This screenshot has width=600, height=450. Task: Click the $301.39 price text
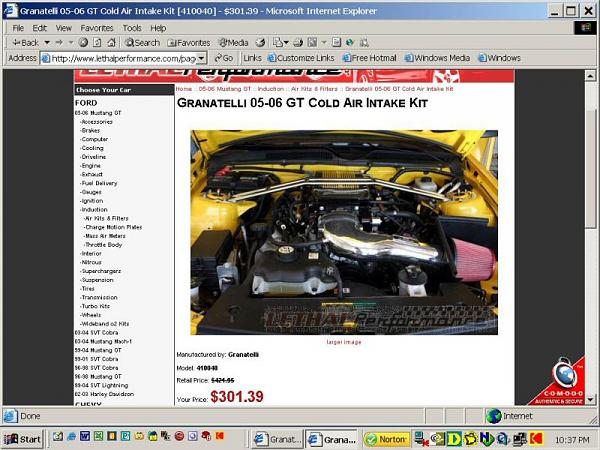tap(237, 397)
